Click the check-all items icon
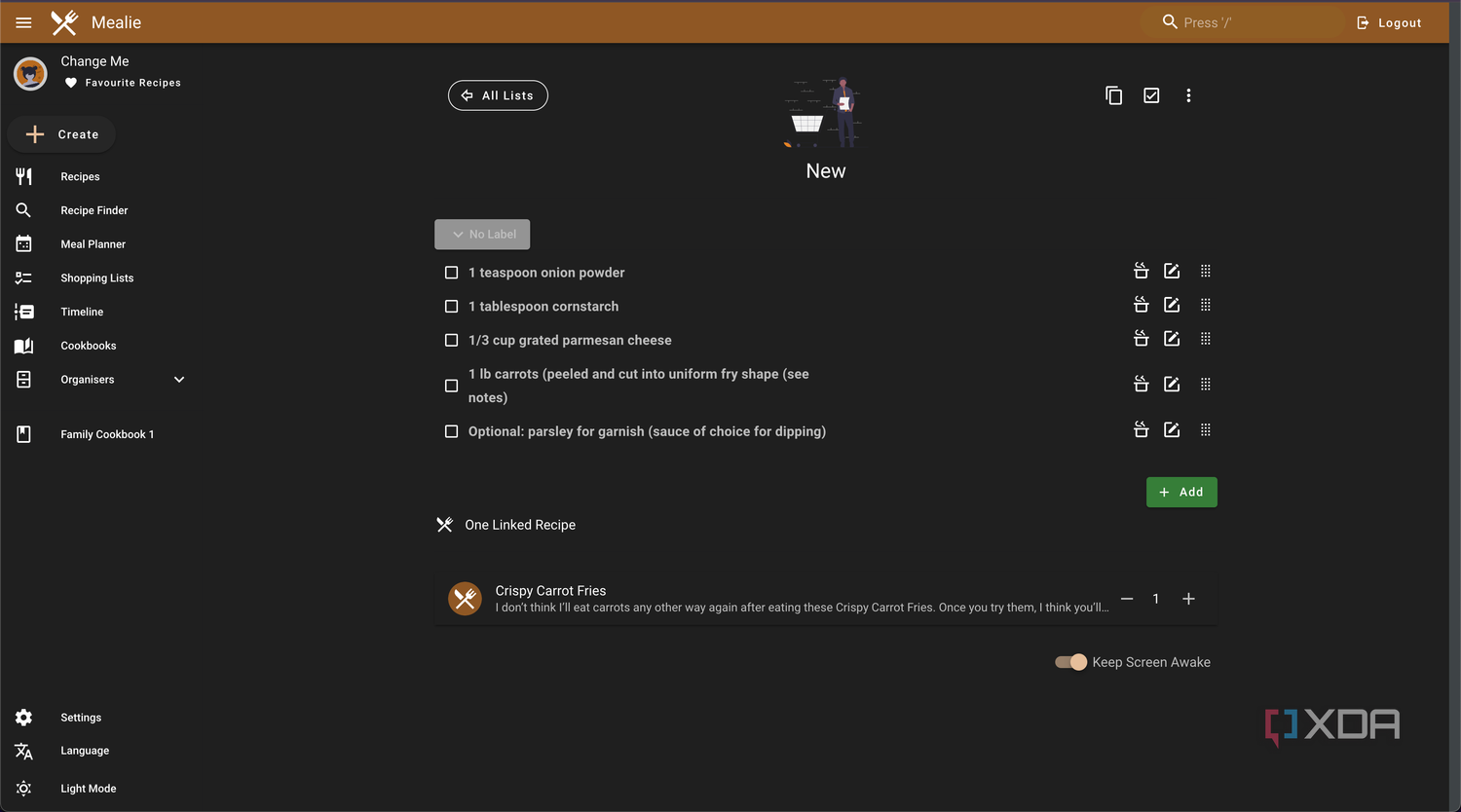Image resolution: width=1461 pixels, height=812 pixels. click(x=1151, y=95)
